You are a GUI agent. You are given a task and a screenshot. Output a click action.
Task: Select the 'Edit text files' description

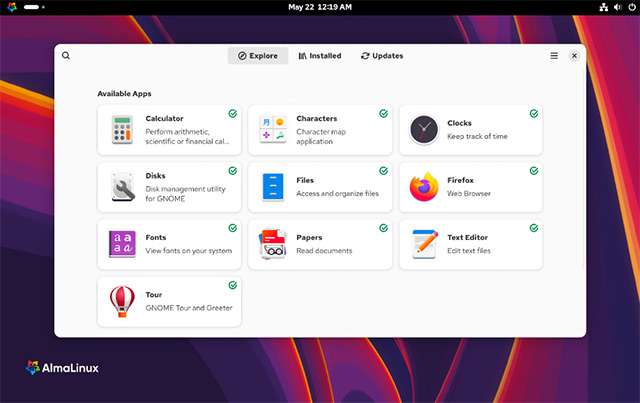(469, 251)
